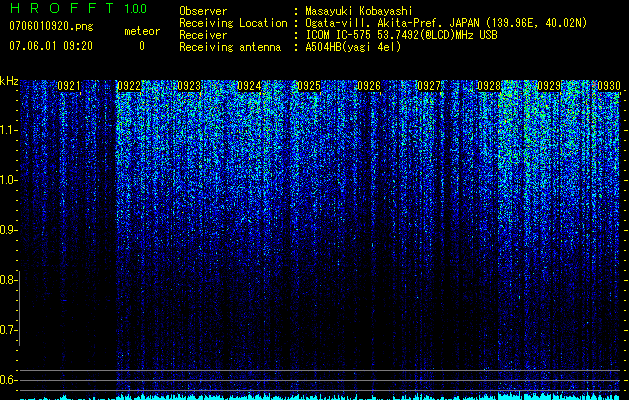Click the 0927 time marker
The height and width of the screenshot is (400, 629).
tap(429, 86)
